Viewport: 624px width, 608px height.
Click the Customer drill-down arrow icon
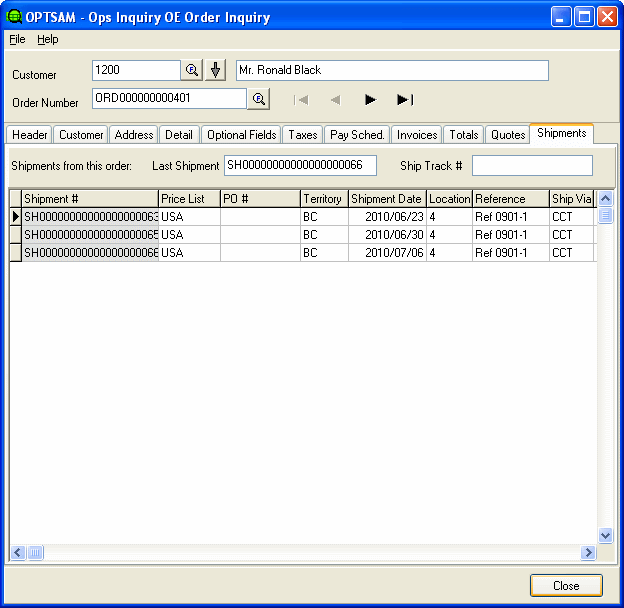pyautogui.click(x=216, y=70)
